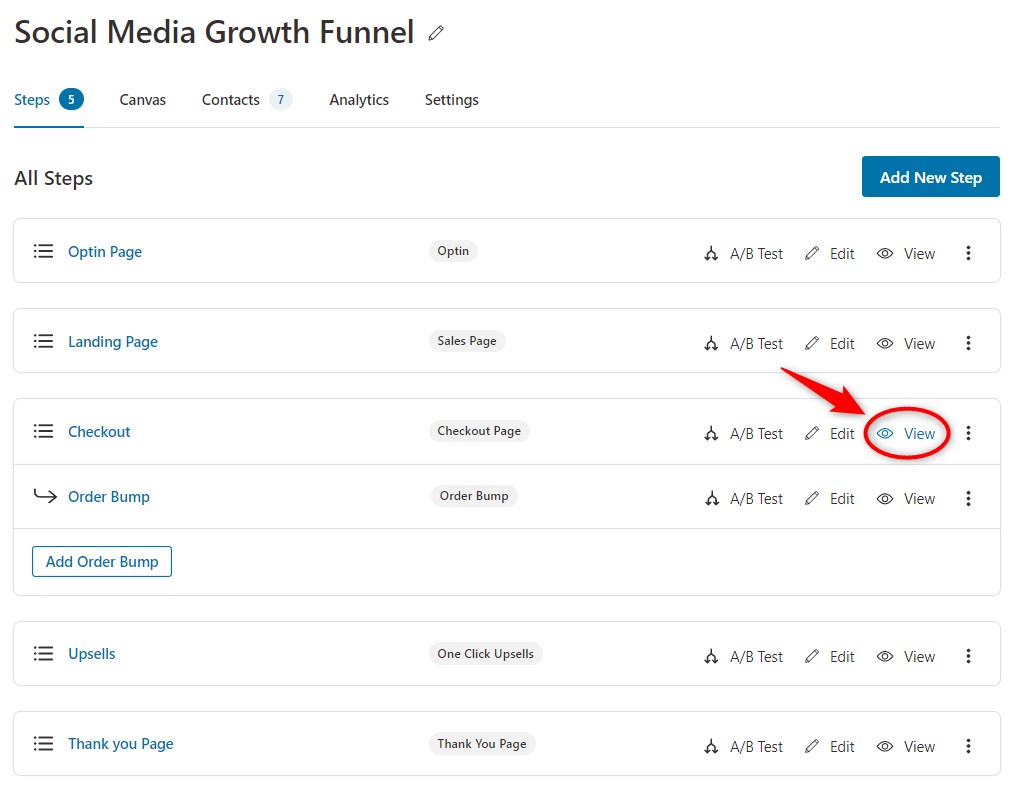1013x789 pixels.
Task: Click the Edit pencil icon for Thank you Page
Action: (812, 746)
